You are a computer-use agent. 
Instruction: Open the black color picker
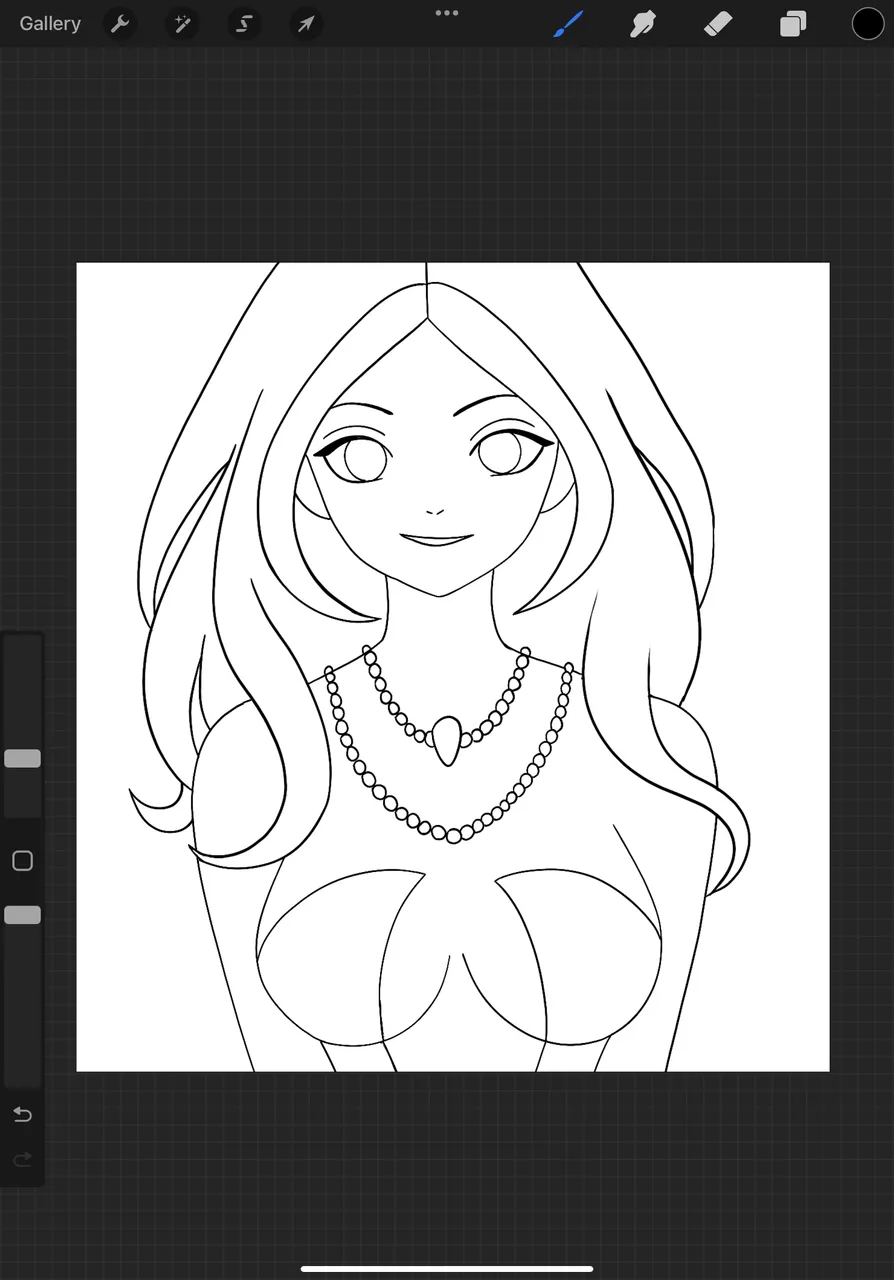[867, 23]
